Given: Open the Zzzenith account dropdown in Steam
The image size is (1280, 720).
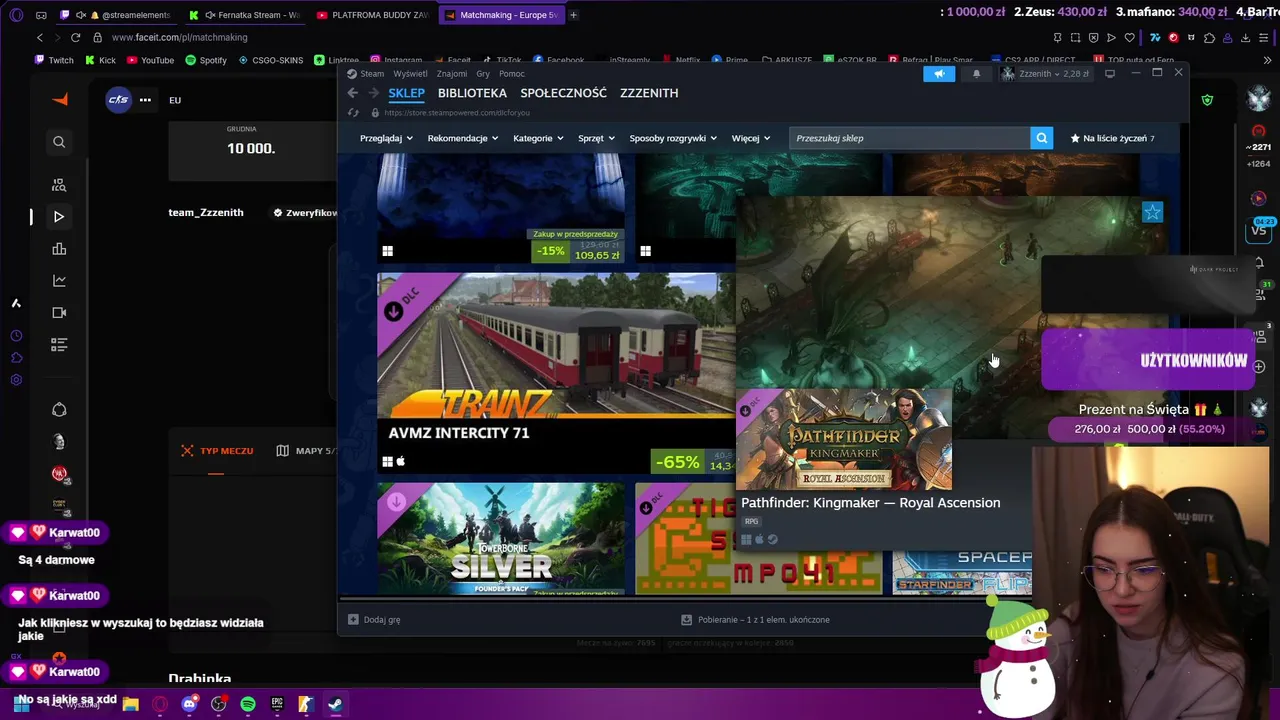Looking at the screenshot, I should (1046, 74).
